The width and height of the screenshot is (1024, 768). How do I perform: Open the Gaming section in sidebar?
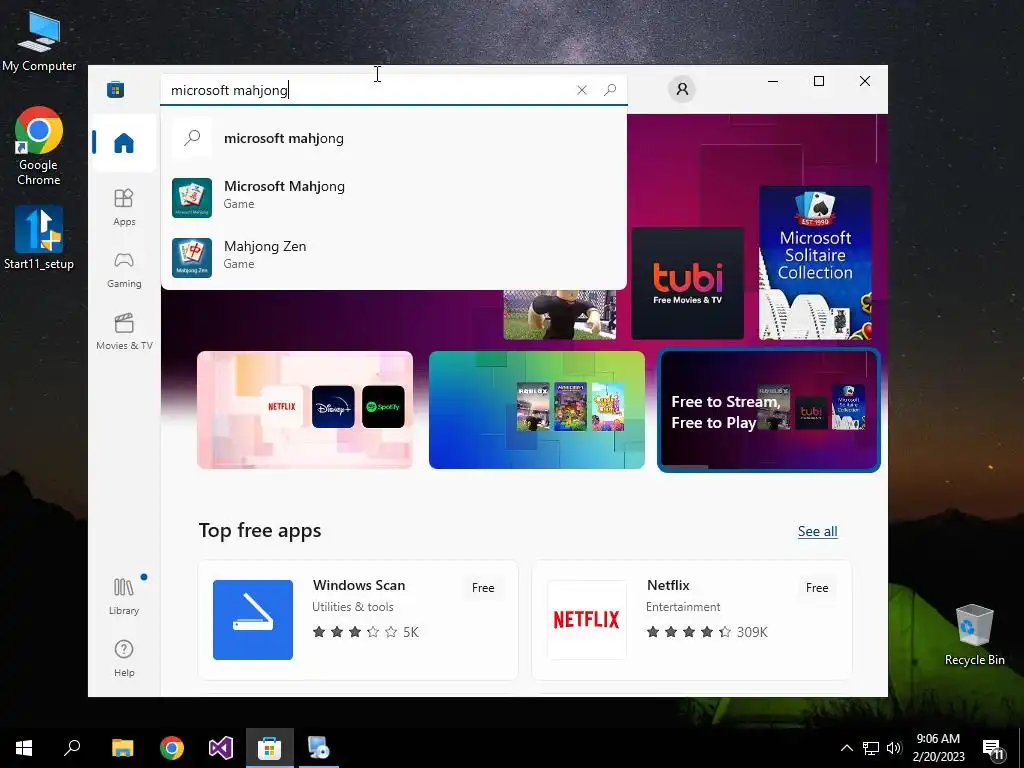pos(124,270)
